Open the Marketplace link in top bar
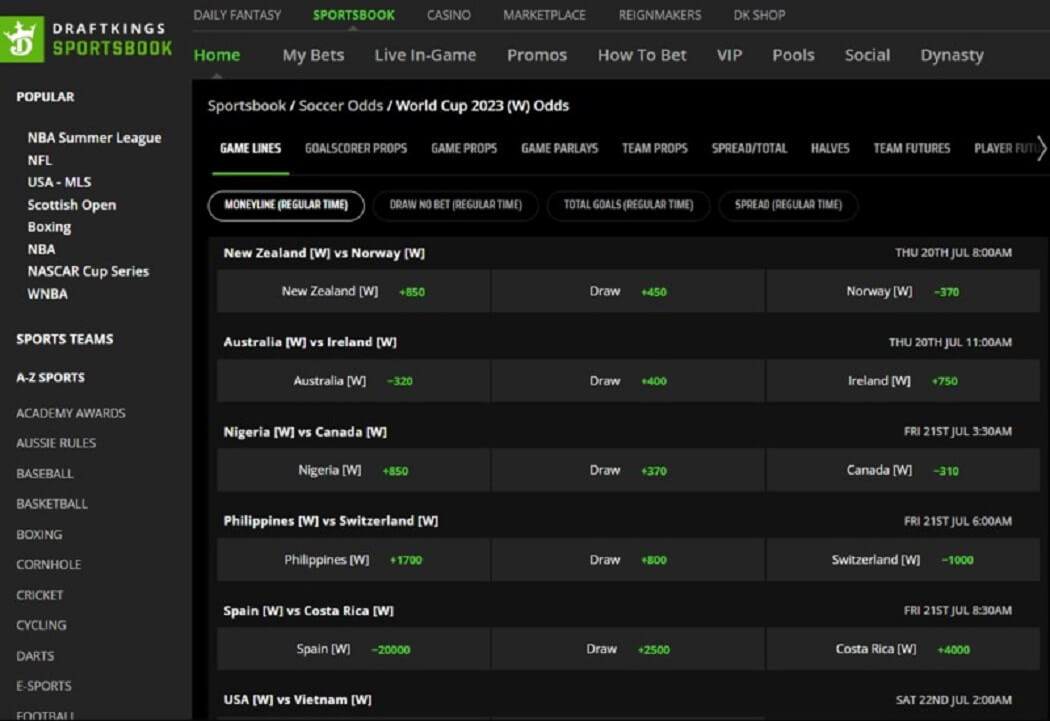 (x=544, y=15)
